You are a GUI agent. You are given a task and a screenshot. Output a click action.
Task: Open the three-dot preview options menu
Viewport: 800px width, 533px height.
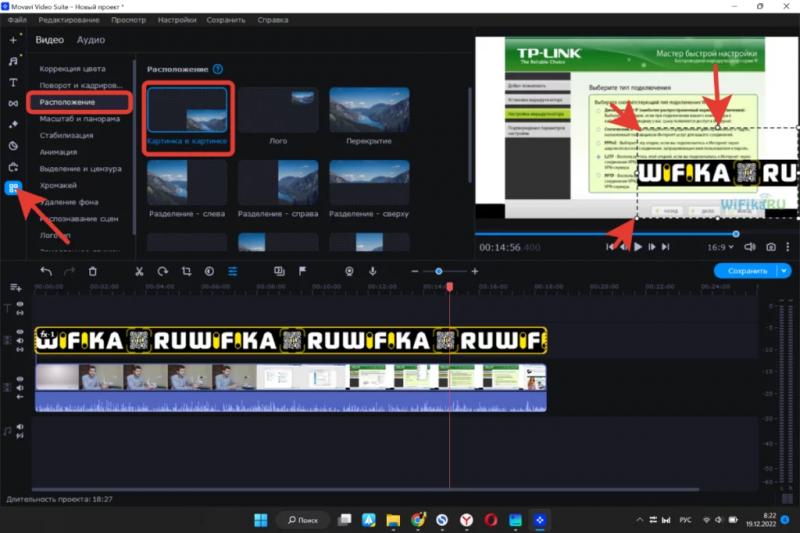790,247
